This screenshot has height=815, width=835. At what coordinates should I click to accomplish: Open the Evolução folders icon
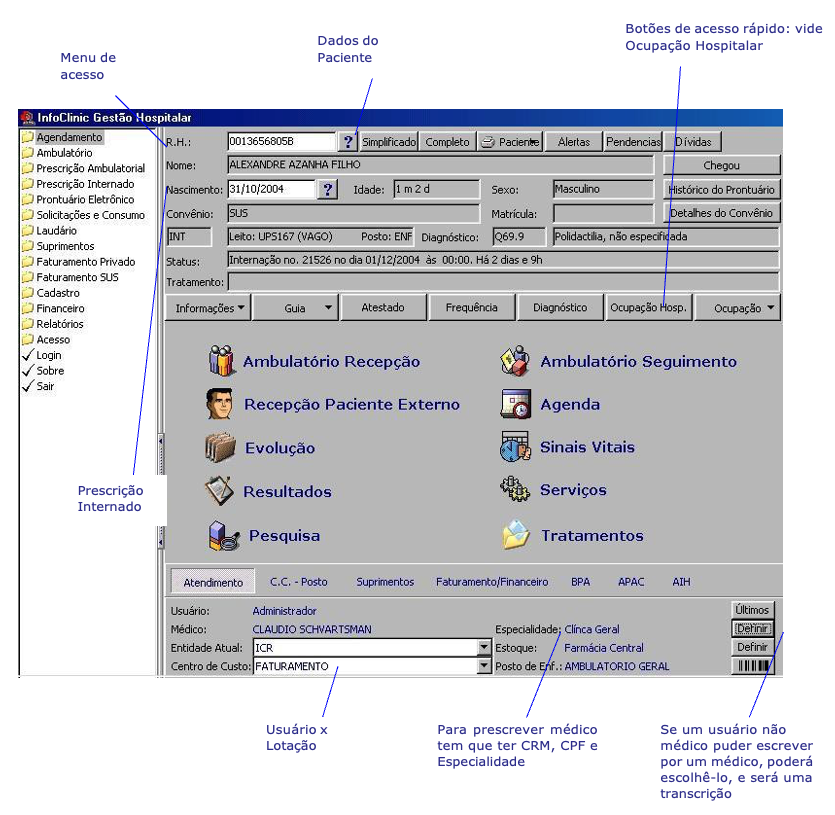(x=220, y=447)
